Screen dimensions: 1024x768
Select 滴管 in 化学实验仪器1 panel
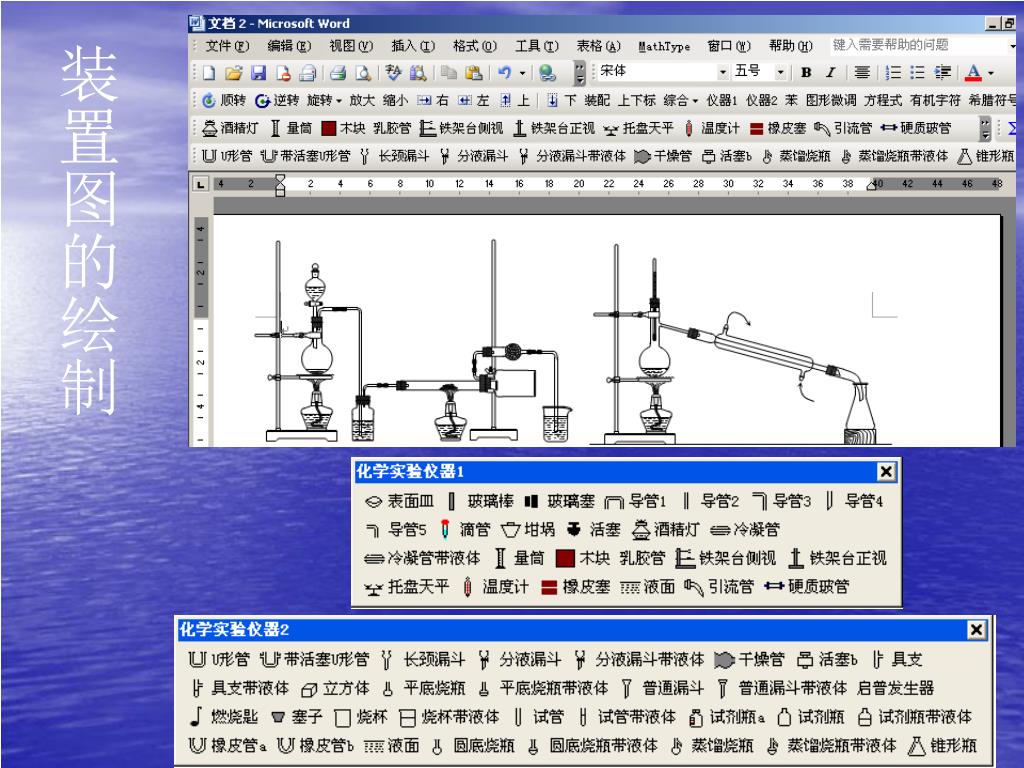pyautogui.click(x=464, y=529)
